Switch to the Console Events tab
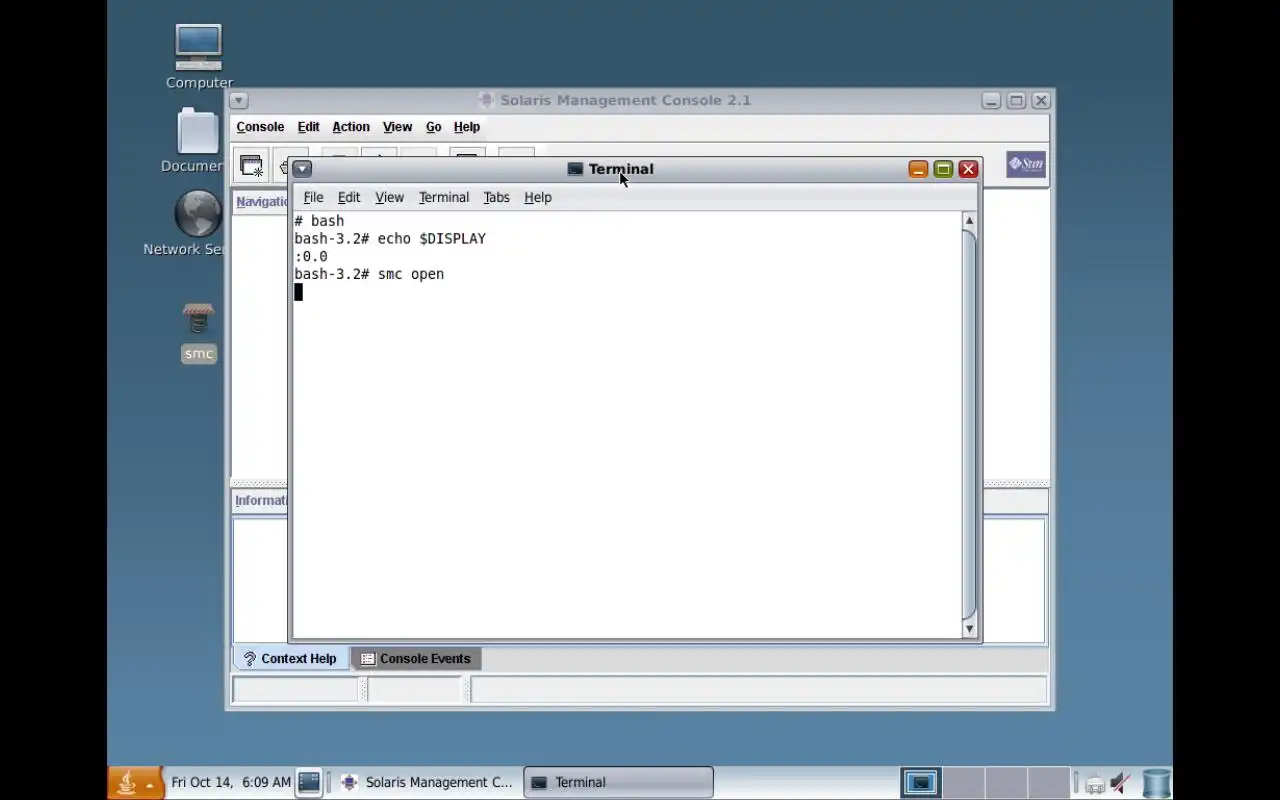The height and width of the screenshot is (800, 1280). (416, 658)
